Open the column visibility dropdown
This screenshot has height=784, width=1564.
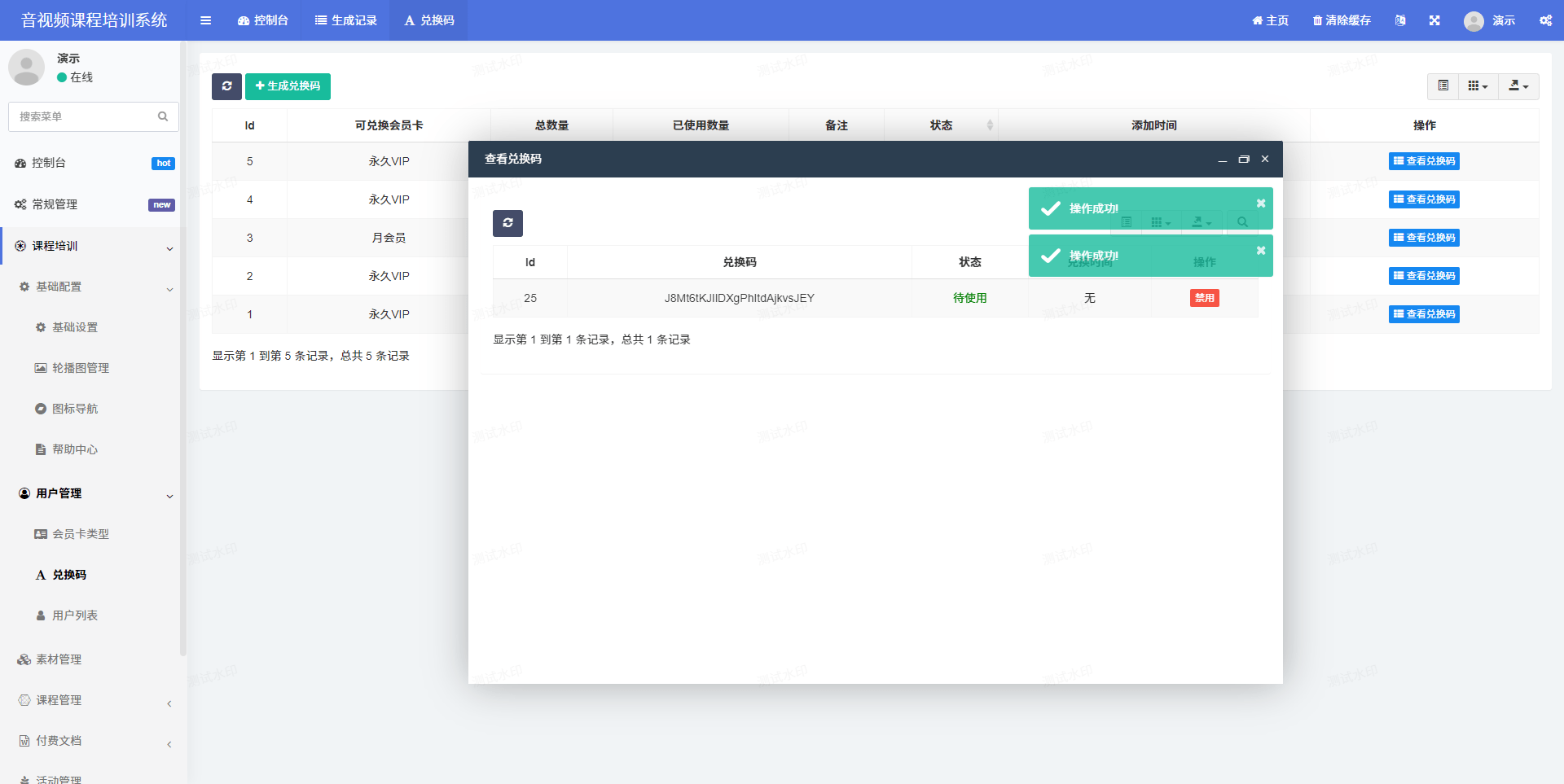coord(1478,86)
